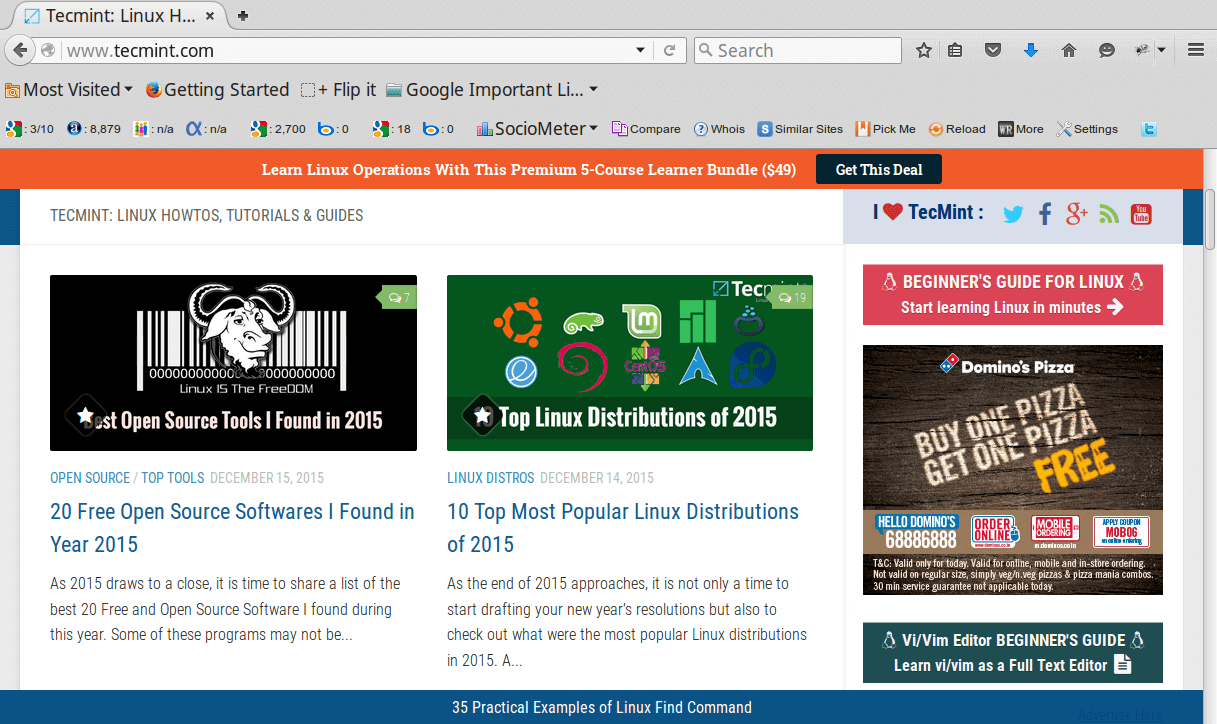Show more bookmarks with the toolbar arrow
Viewport: 1217px width, 724px height.
[593, 90]
